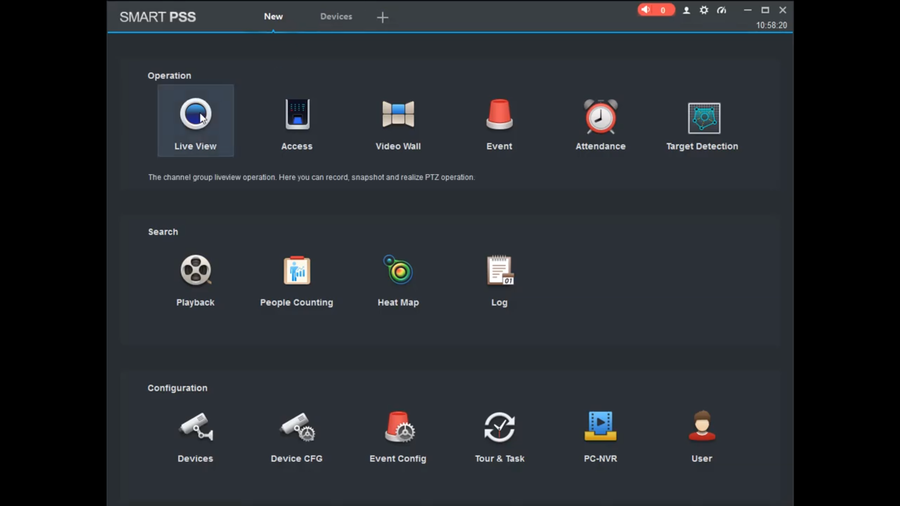This screenshot has width=900, height=506.
Task: Select the New tab
Action: coord(273,17)
